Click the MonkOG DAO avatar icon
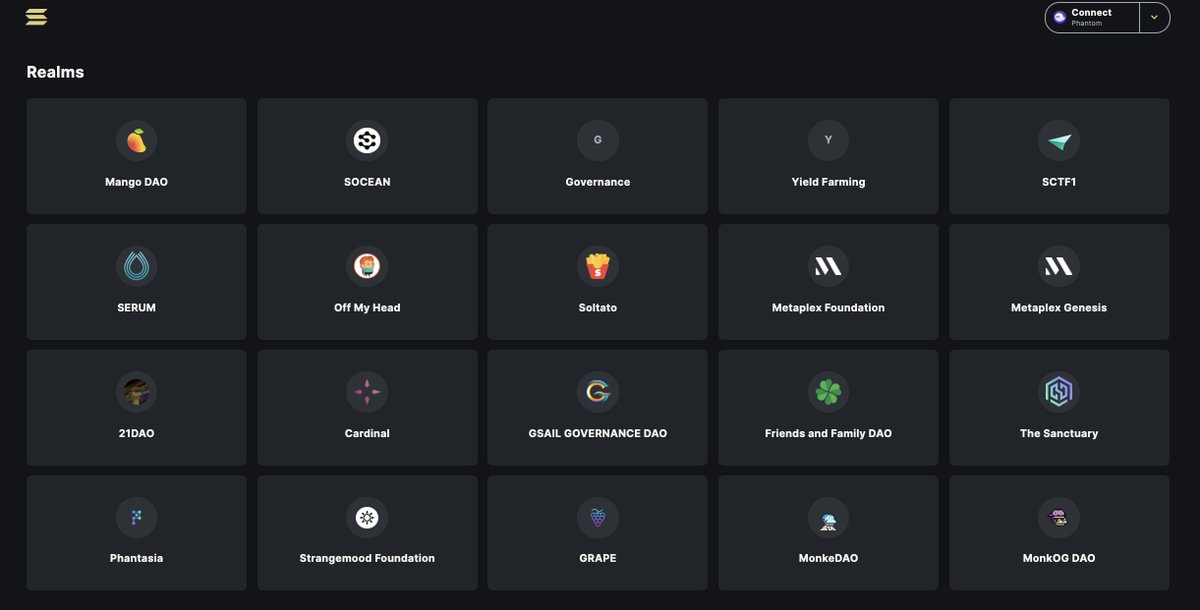Screen dimensions: 1200x610 point(1059,518)
